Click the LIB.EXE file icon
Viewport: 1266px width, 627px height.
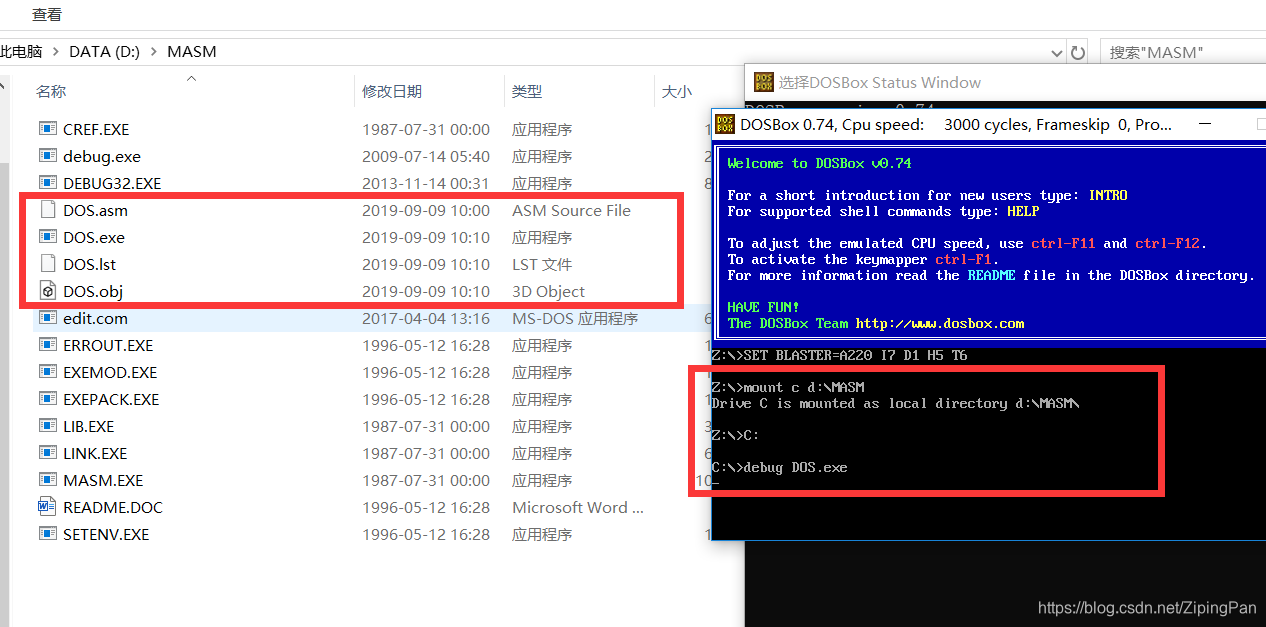coord(47,426)
